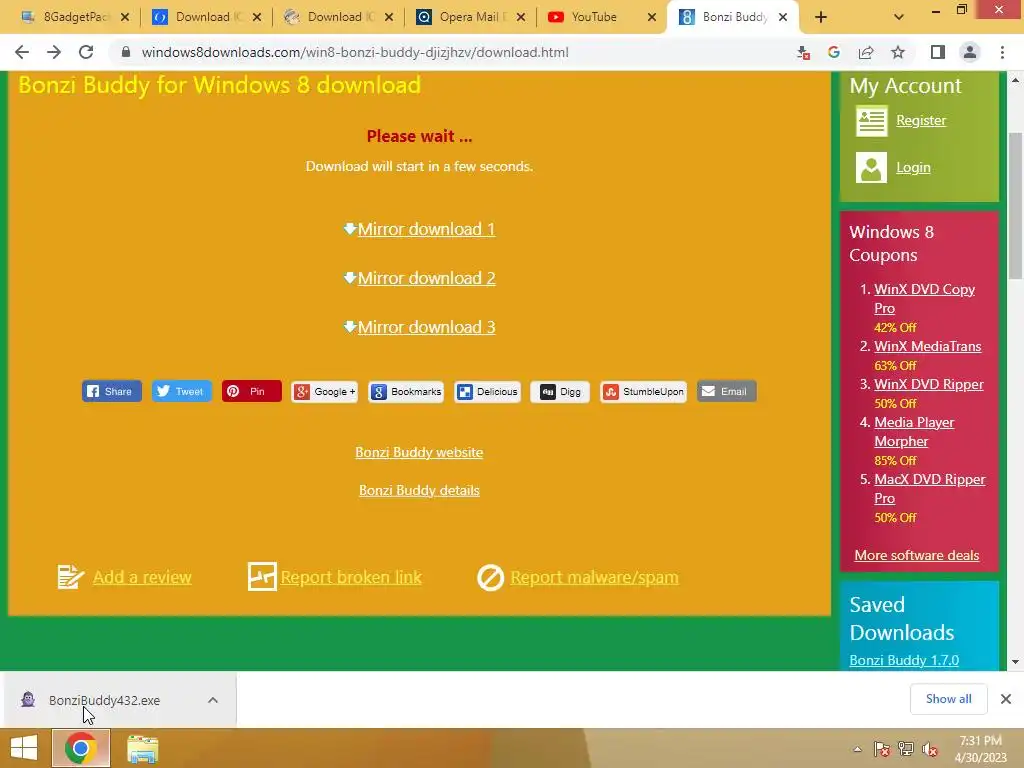
Task: Open Bonzi Buddy details link
Action: coord(419,490)
